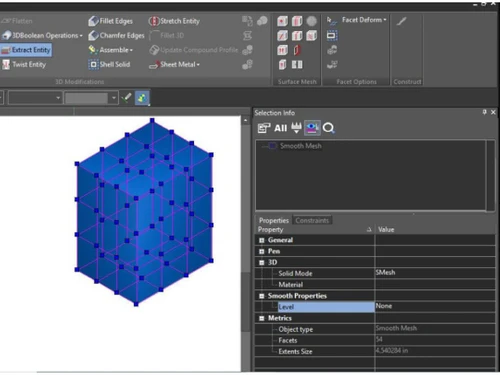Switch to the Constraints tab
Viewport: 500px width, 375px height.
[312, 220]
